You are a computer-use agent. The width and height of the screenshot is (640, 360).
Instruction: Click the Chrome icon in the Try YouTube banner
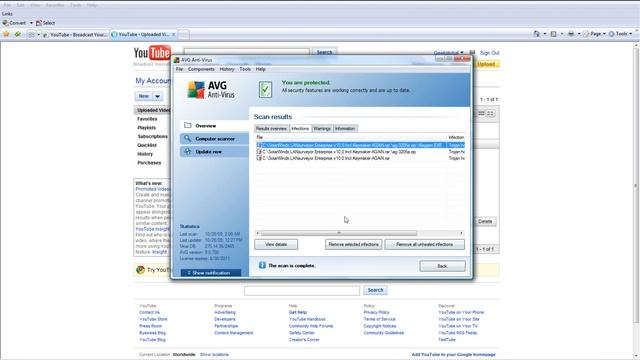click(140, 270)
